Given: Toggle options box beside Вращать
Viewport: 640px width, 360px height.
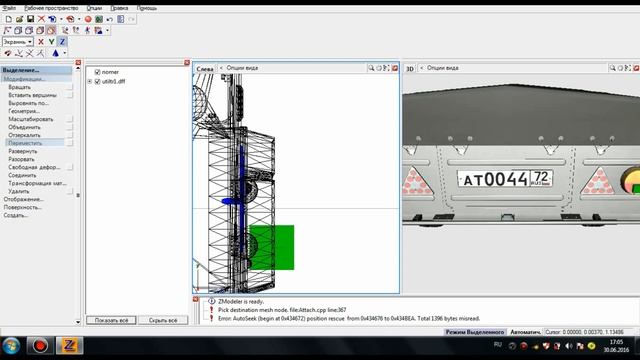Looking at the screenshot, I should [x=70, y=87].
